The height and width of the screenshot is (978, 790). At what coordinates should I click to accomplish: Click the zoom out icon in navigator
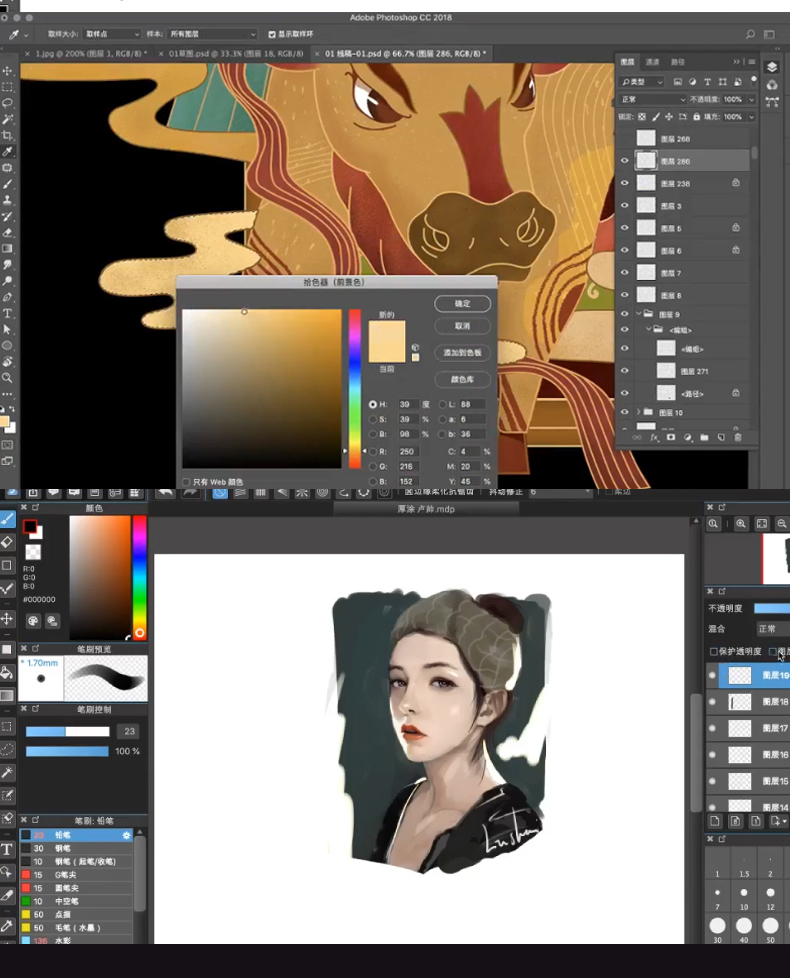pos(782,524)
